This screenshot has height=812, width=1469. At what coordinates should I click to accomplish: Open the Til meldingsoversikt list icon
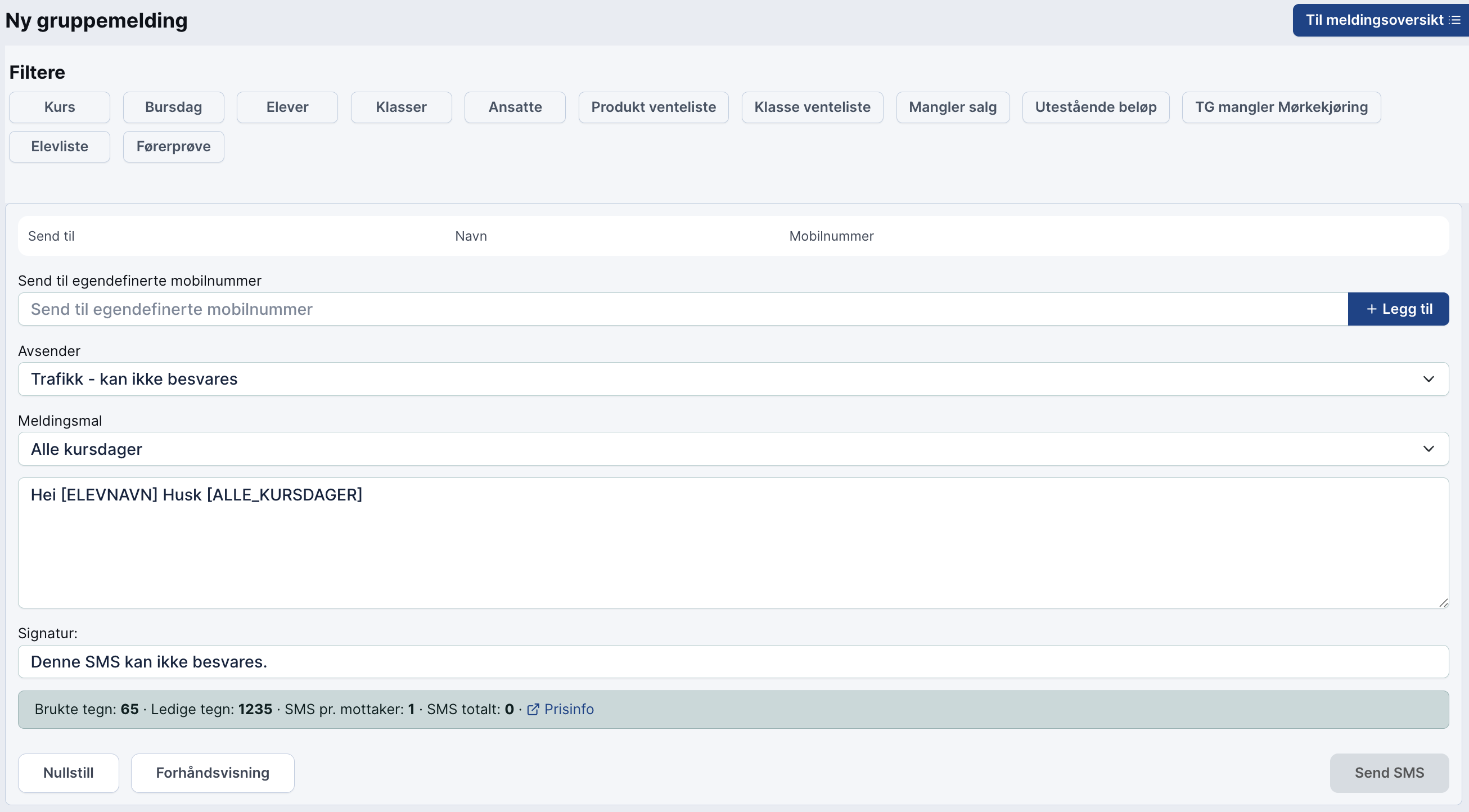pos(1455,20)
